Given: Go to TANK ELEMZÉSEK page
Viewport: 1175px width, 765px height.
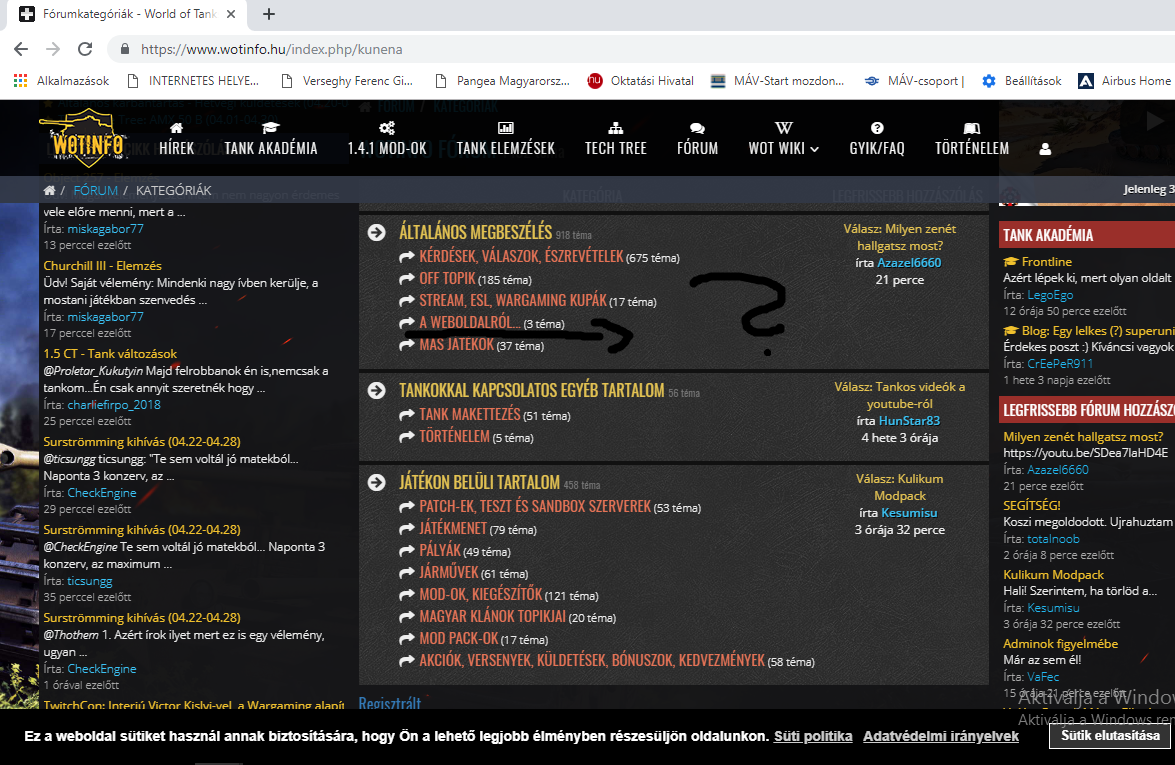Looking at the screenshot, I should [506, 139].
